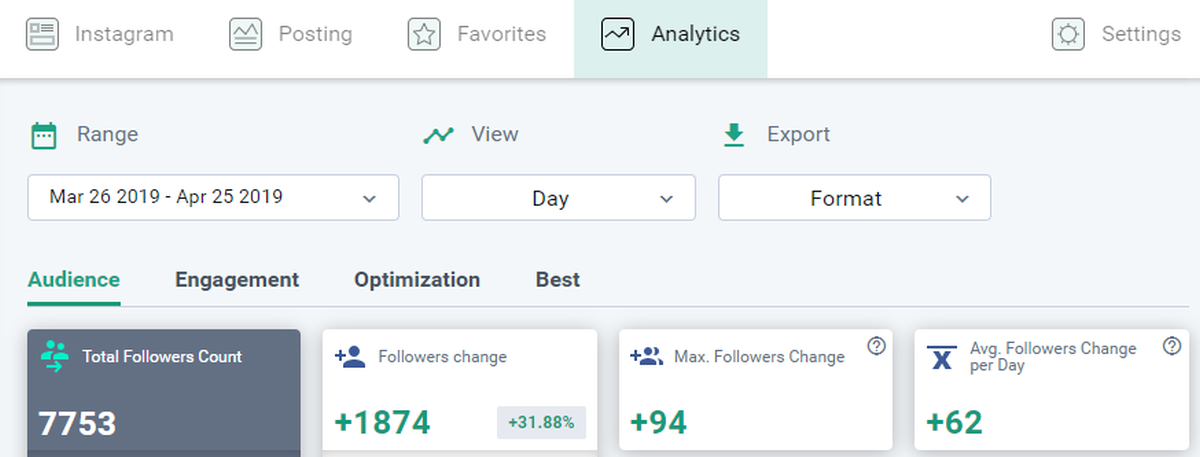Viewport: 1200px width, 457px height.
Task: Click the Followers change card
Action: (x=460, y=390)
